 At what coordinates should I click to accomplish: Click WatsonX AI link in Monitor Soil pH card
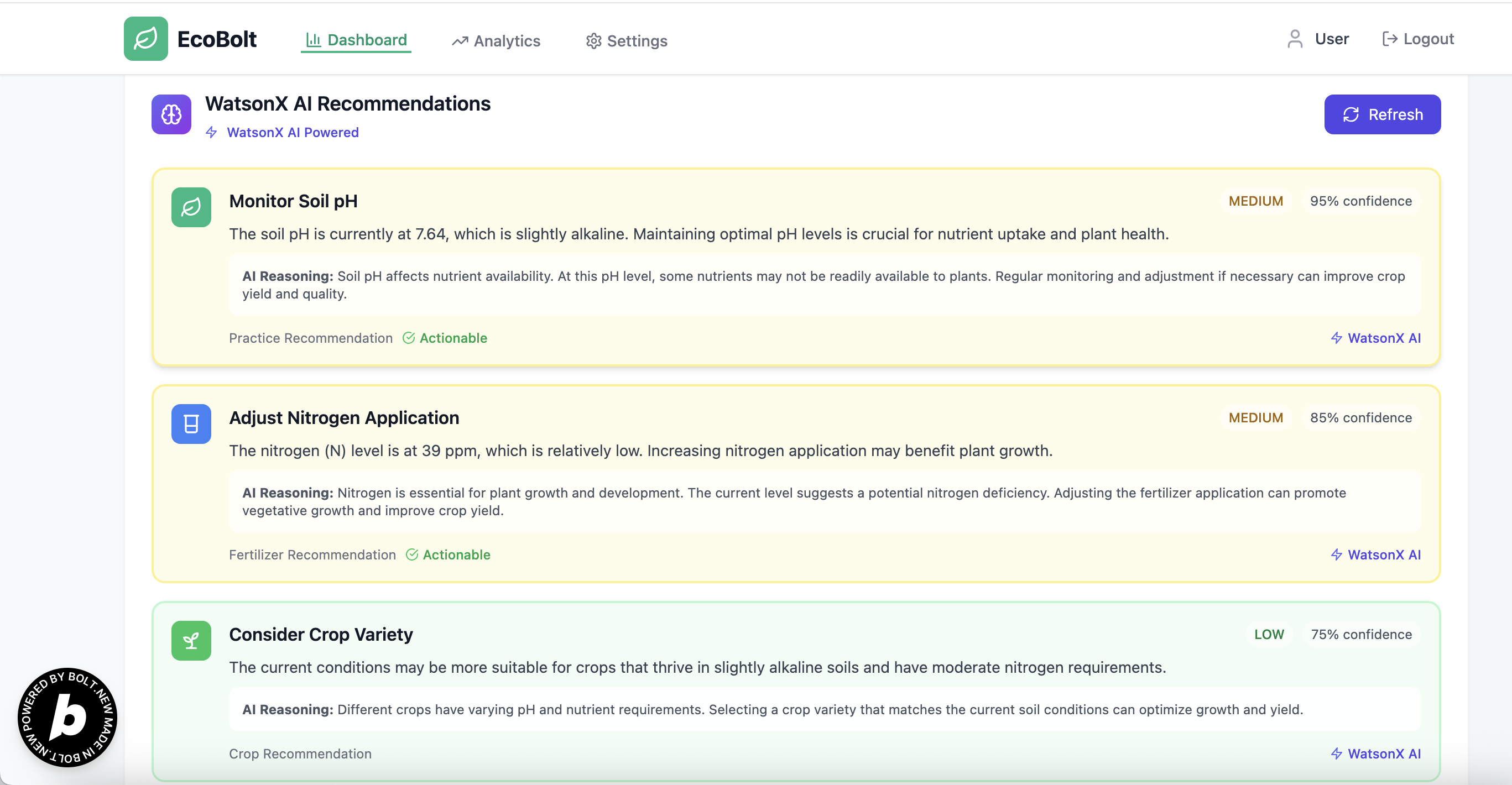pos(1375,338)
